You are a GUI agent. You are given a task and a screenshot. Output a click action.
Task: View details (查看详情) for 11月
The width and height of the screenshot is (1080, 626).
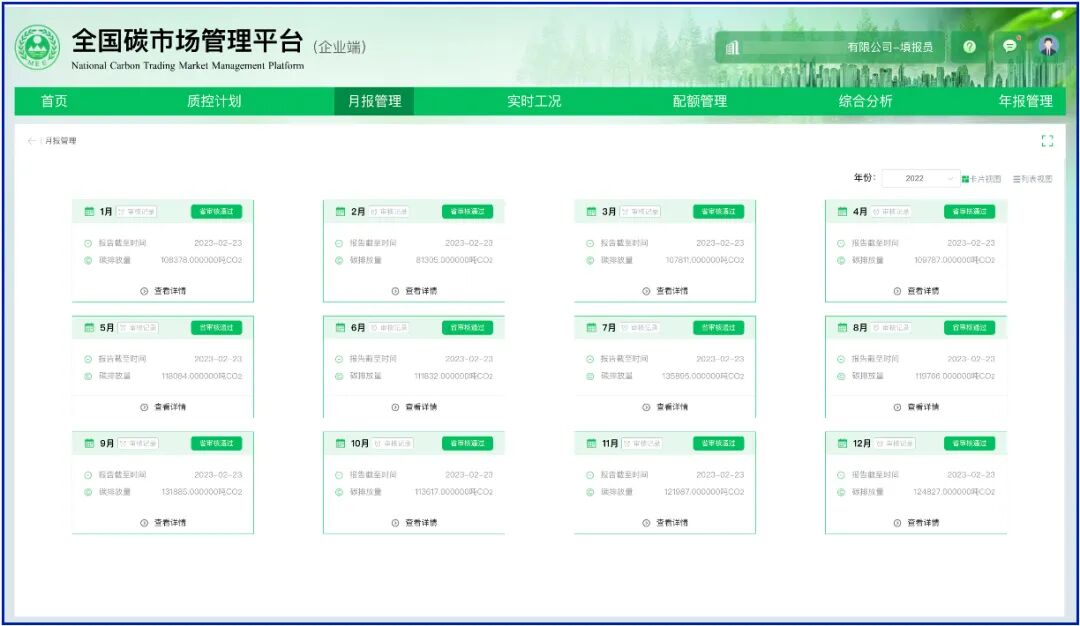pyautogui.click(x=665, y=523)
